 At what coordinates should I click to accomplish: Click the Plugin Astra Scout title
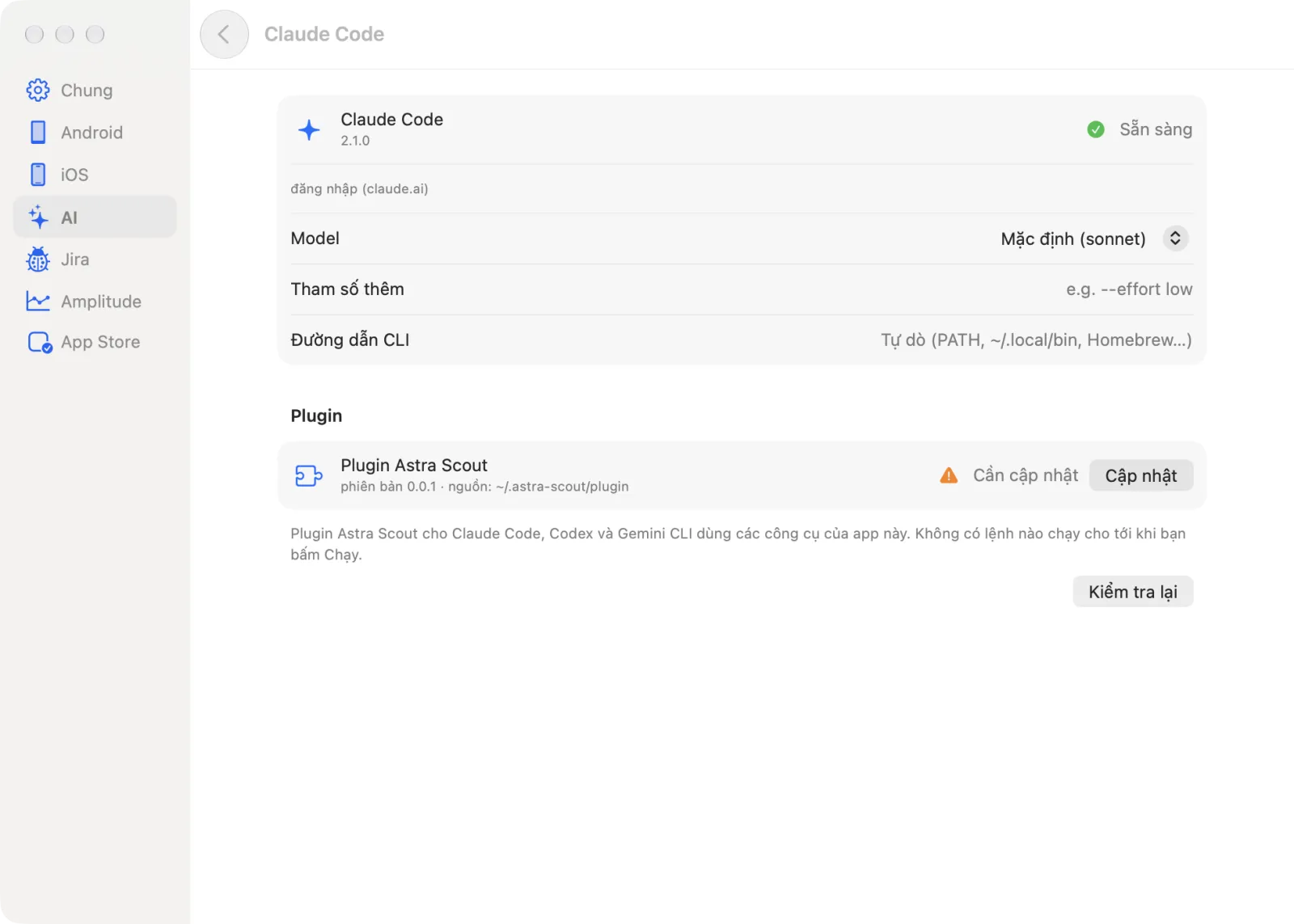coord(414,466)
